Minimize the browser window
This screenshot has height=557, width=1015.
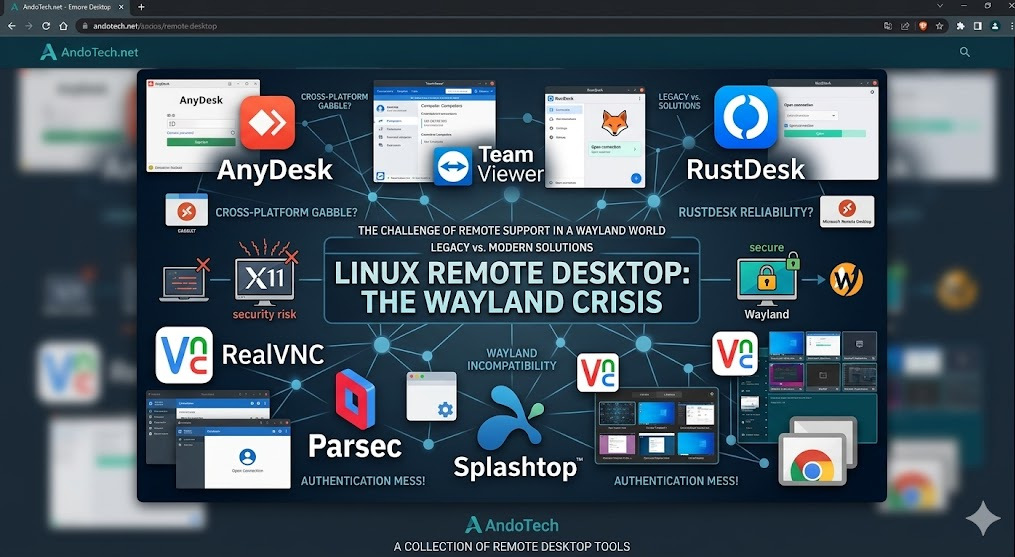coord(964,6)
